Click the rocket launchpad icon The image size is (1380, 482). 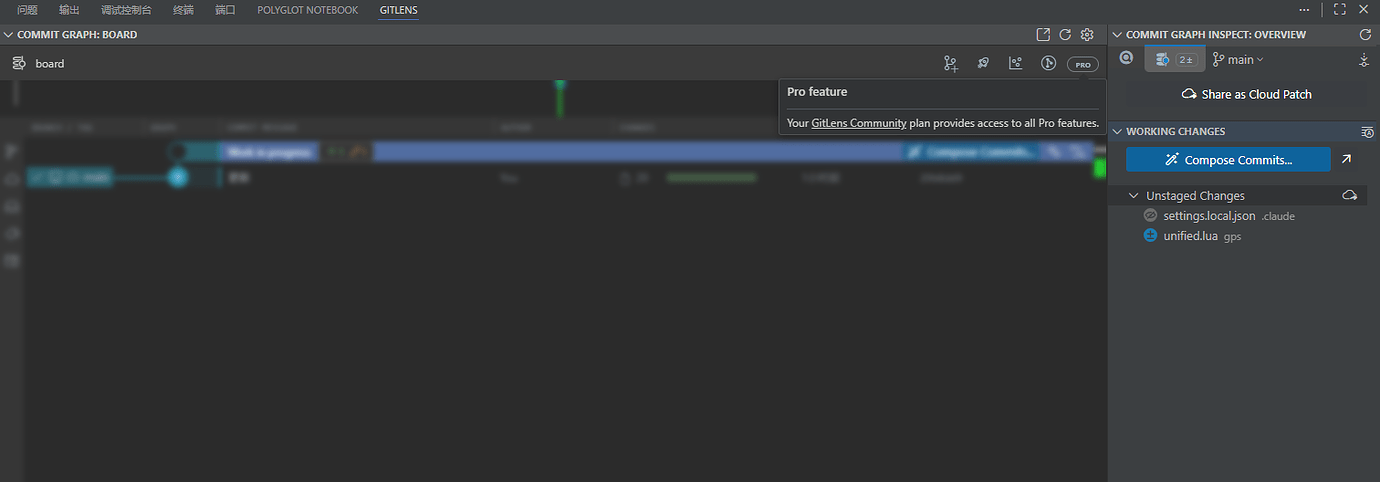tap(983, 63)
